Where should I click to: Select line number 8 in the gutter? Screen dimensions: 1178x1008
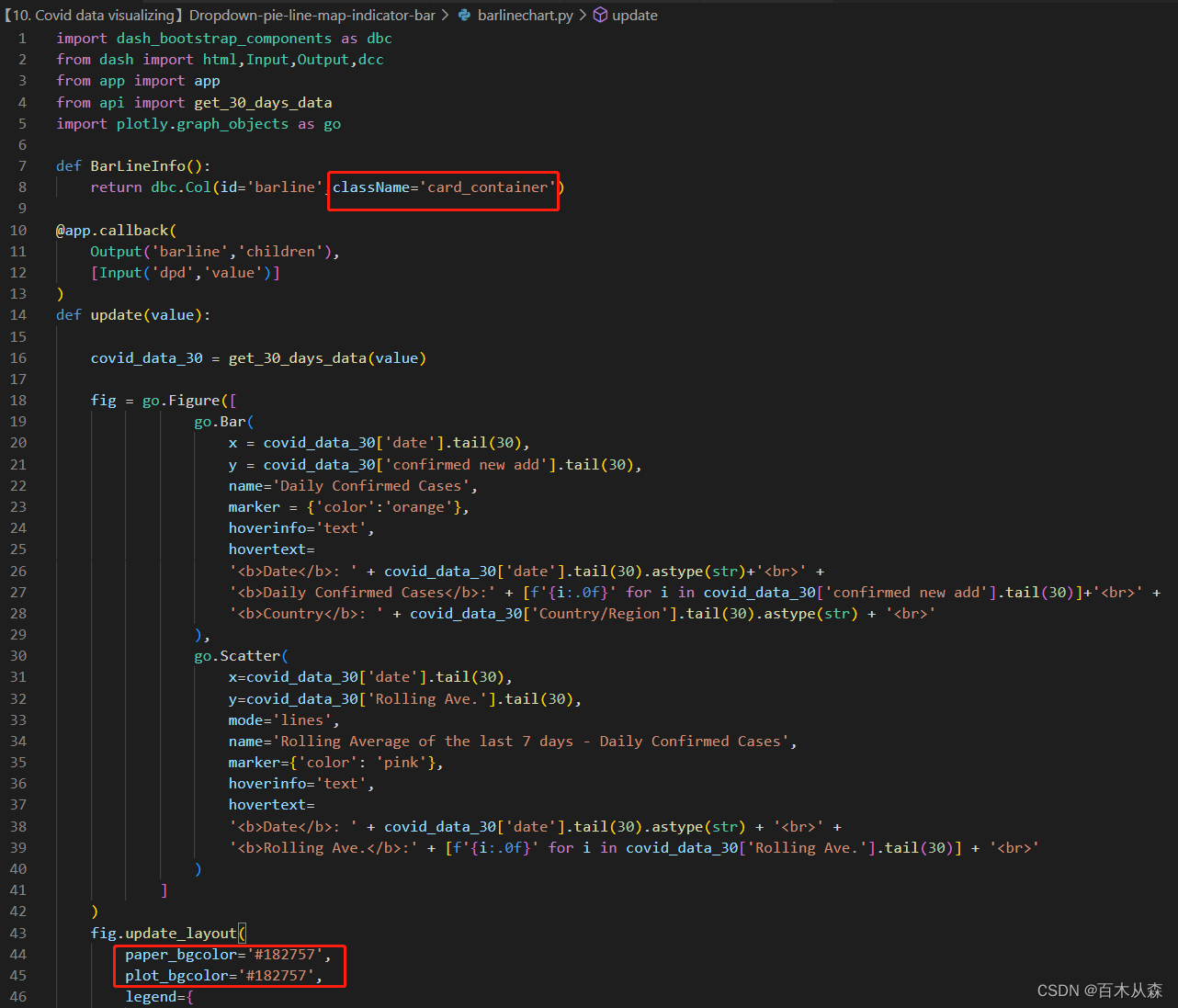[x=22, y=187]
